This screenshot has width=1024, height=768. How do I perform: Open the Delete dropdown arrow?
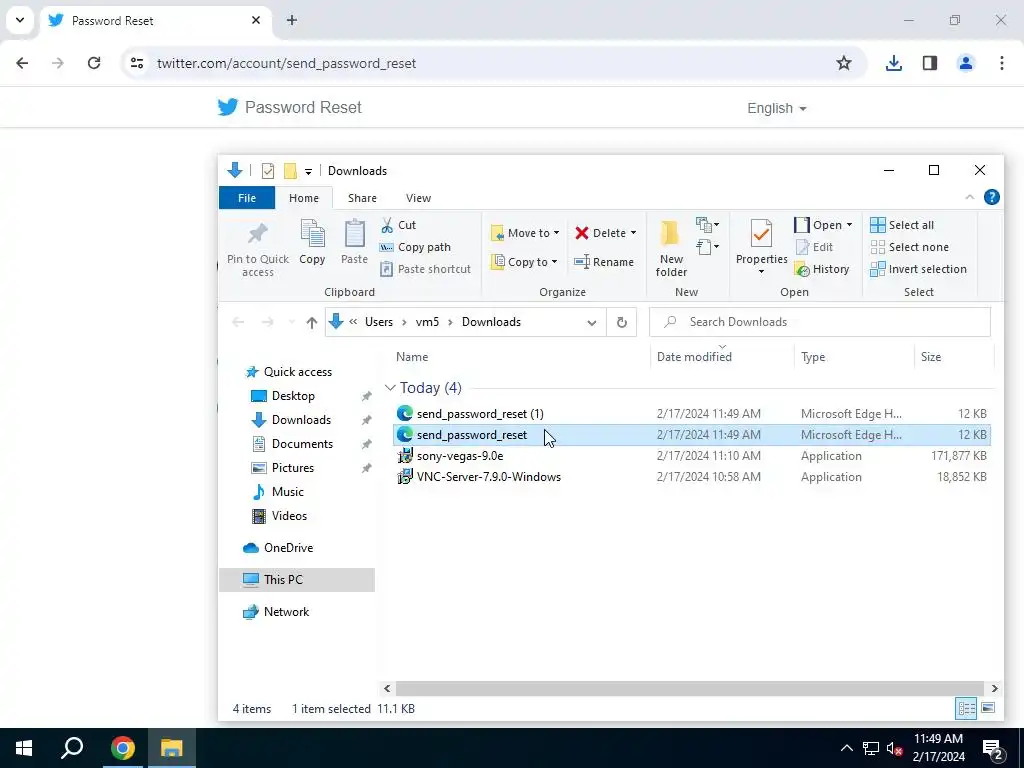633,233
